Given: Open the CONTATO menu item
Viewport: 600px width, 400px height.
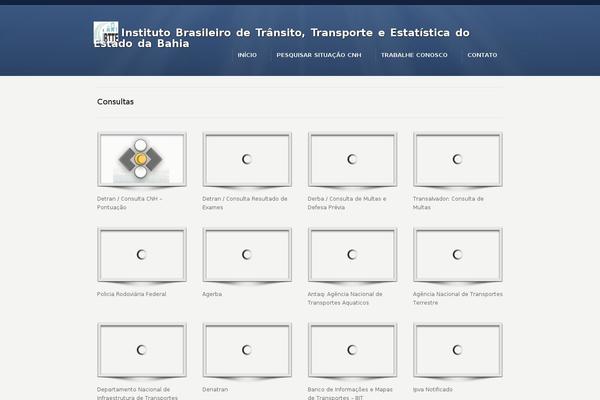Looking at the screenshot, I should tap(482, 55).
